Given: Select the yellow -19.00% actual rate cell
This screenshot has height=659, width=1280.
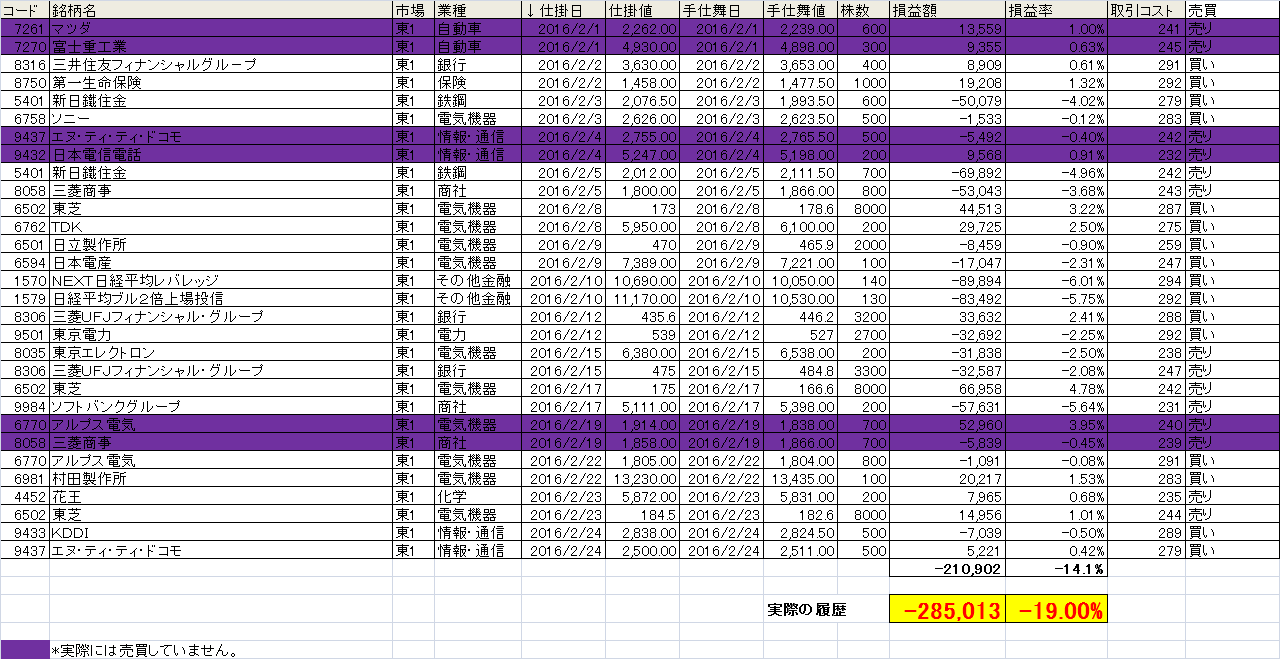Looking at the screenshot, I should pyautogui.click(x=1057, y=609).
